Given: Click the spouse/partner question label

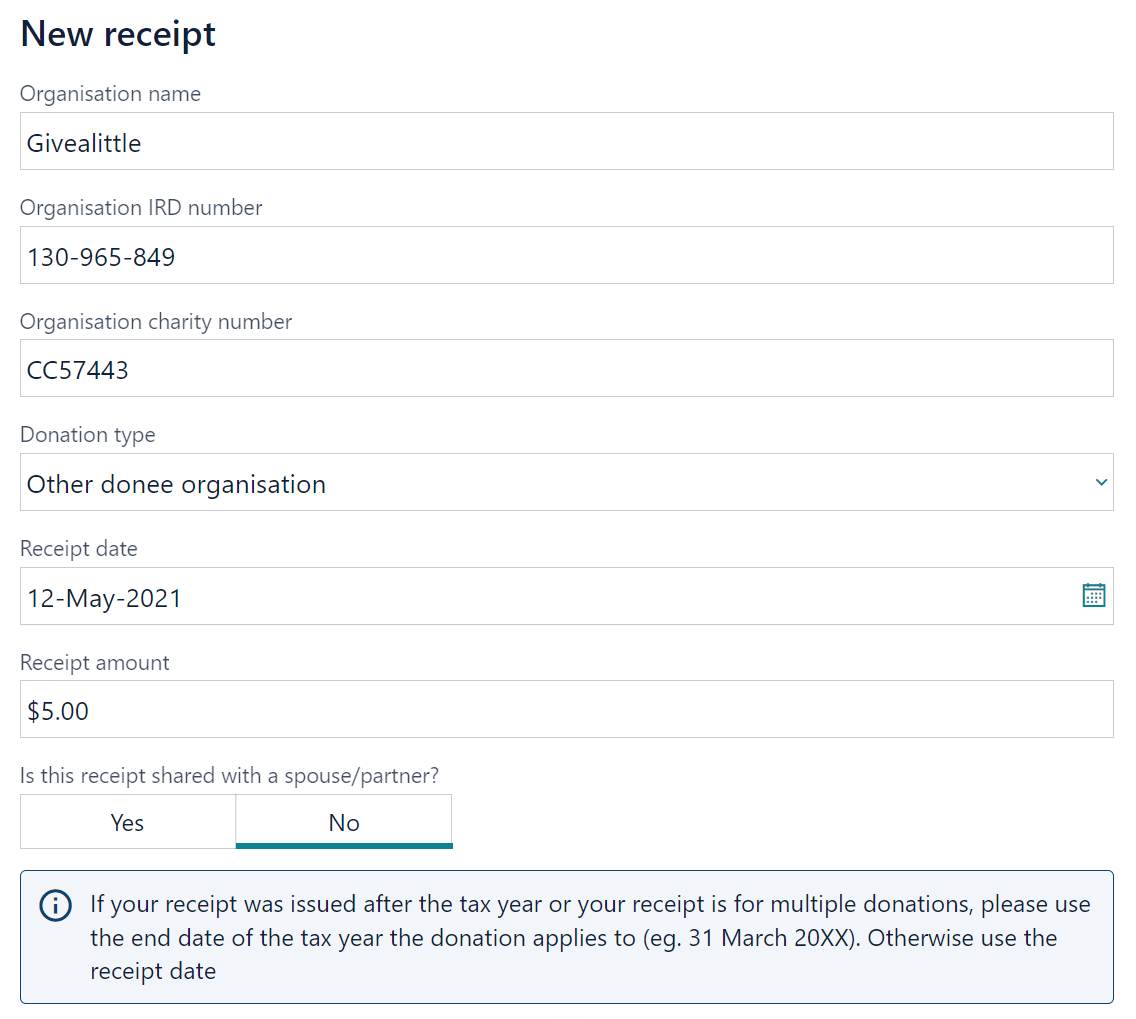Looking at the screenshot, I should [x=230, y=776].
